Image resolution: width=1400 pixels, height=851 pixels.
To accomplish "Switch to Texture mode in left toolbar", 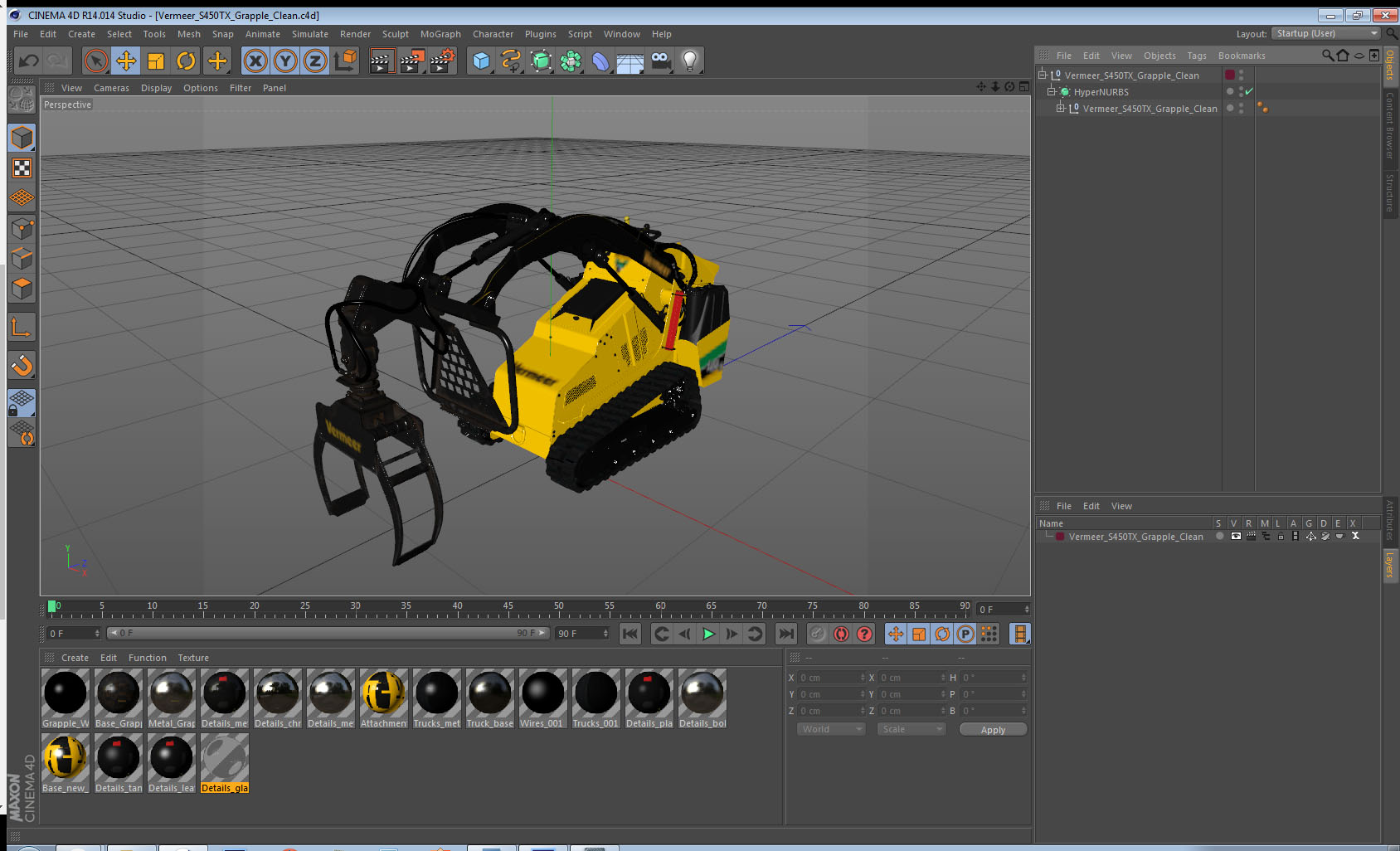I will (x=22, y=168).
